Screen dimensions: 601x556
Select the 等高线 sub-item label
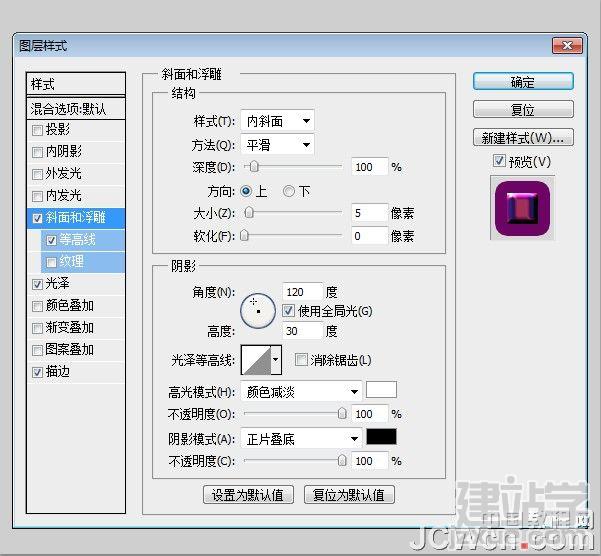click(x=77, y=240)
